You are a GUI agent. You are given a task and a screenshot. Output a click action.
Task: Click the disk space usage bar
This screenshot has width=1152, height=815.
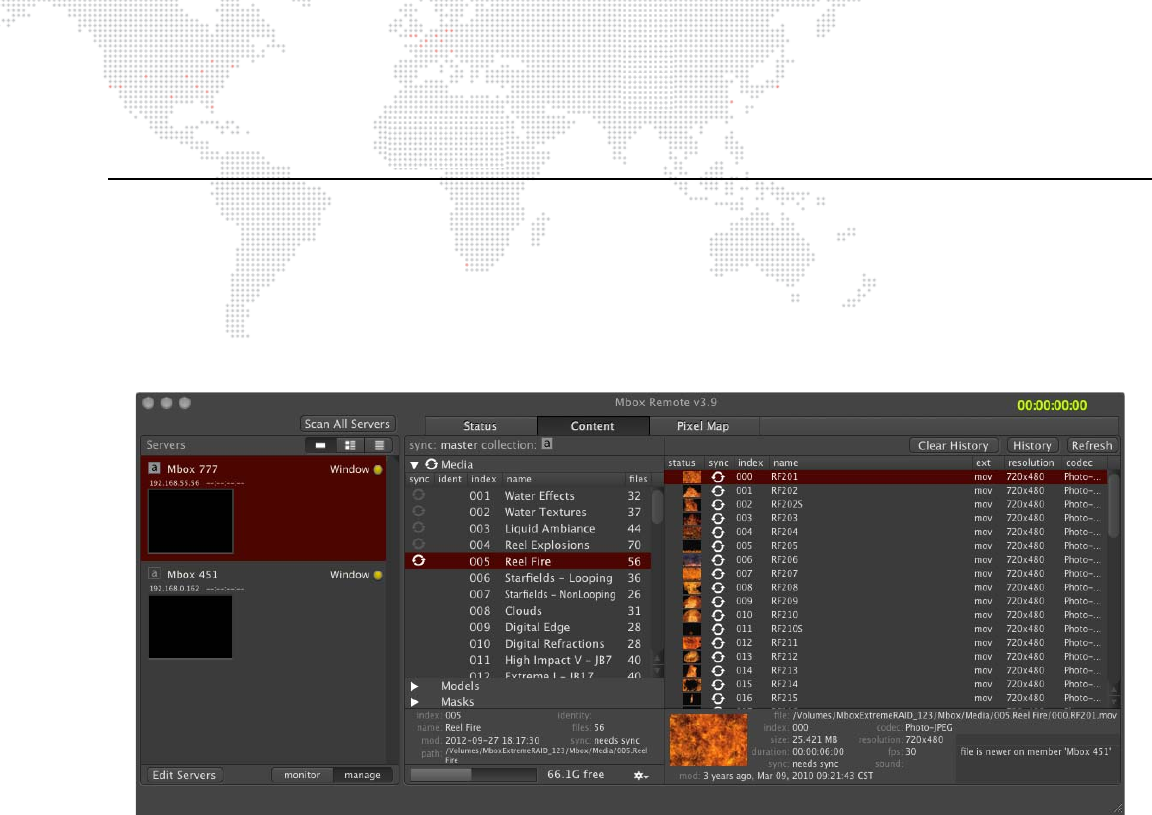[473, 775]
